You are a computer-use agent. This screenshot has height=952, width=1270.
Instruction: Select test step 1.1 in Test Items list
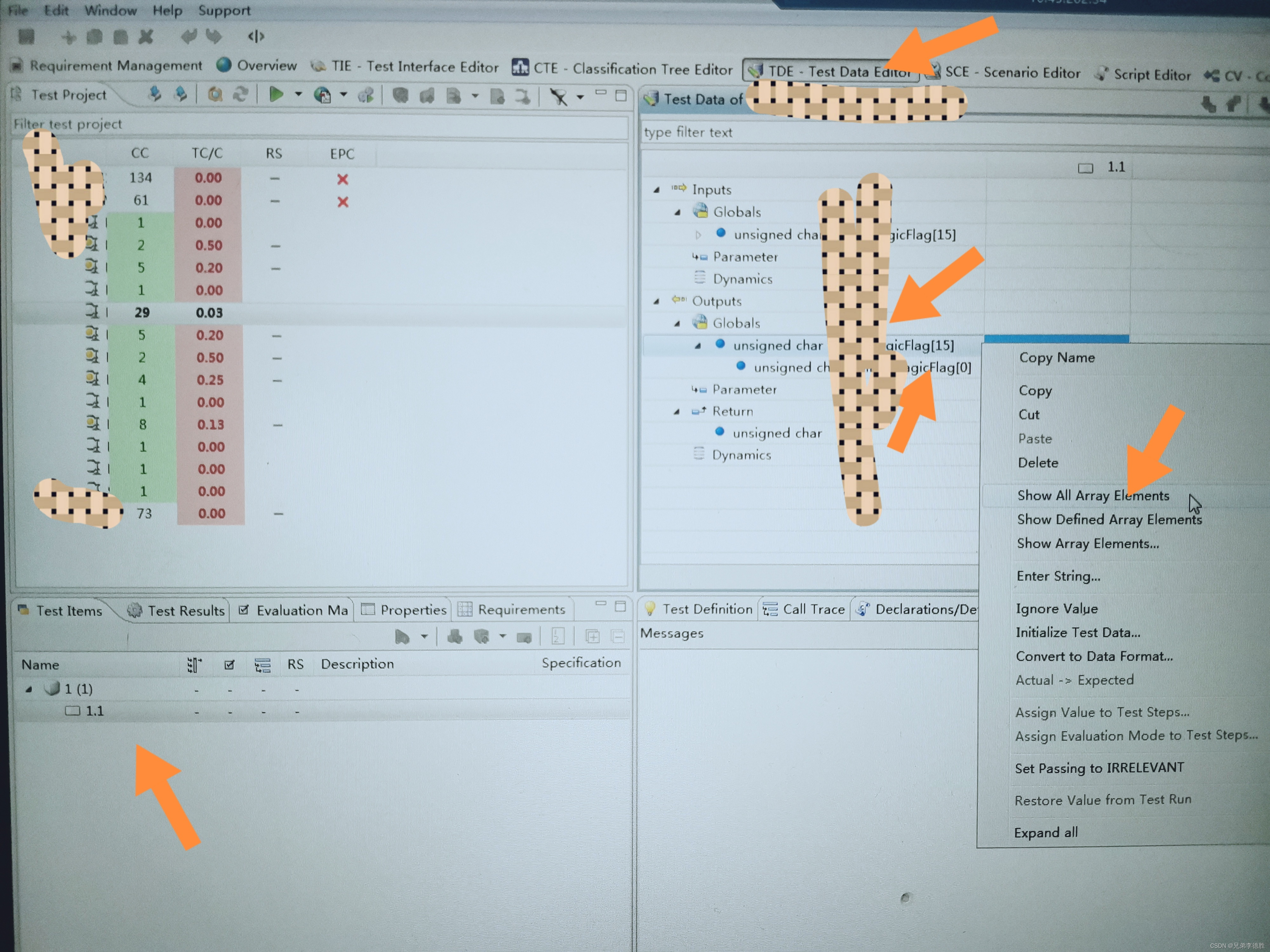tap(94, 711)
